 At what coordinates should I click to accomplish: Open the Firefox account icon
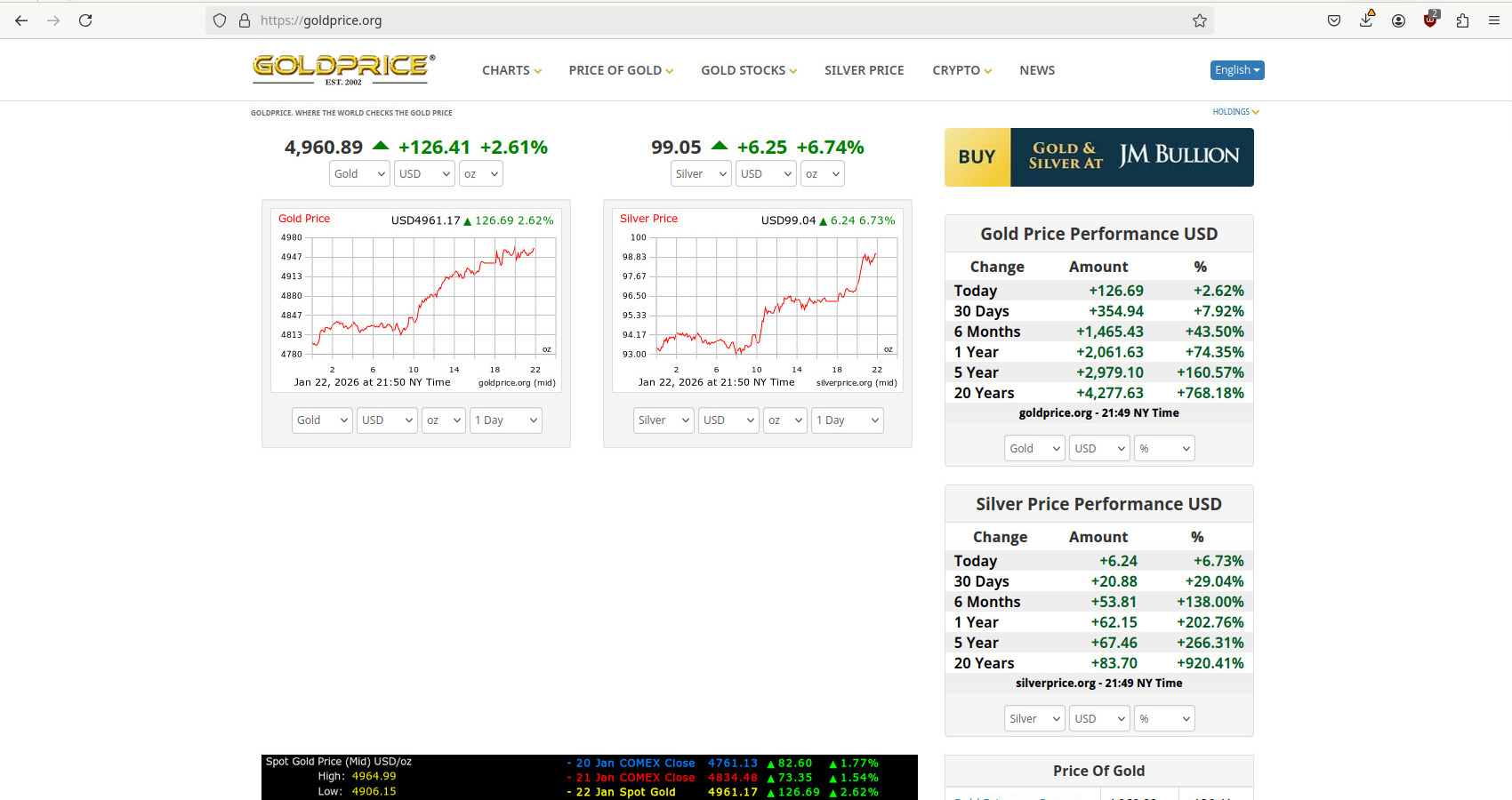click(x=1398, y=20)
